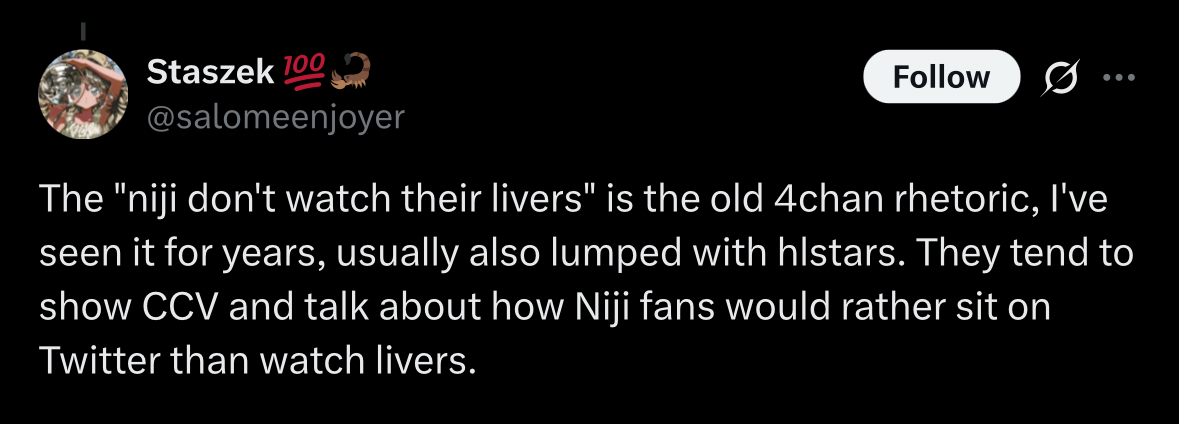Image resolution: width=1179 pixels, height=424 pixels.
Task: Open the Grok slashed-circle icon
Action: [1055, 77]
